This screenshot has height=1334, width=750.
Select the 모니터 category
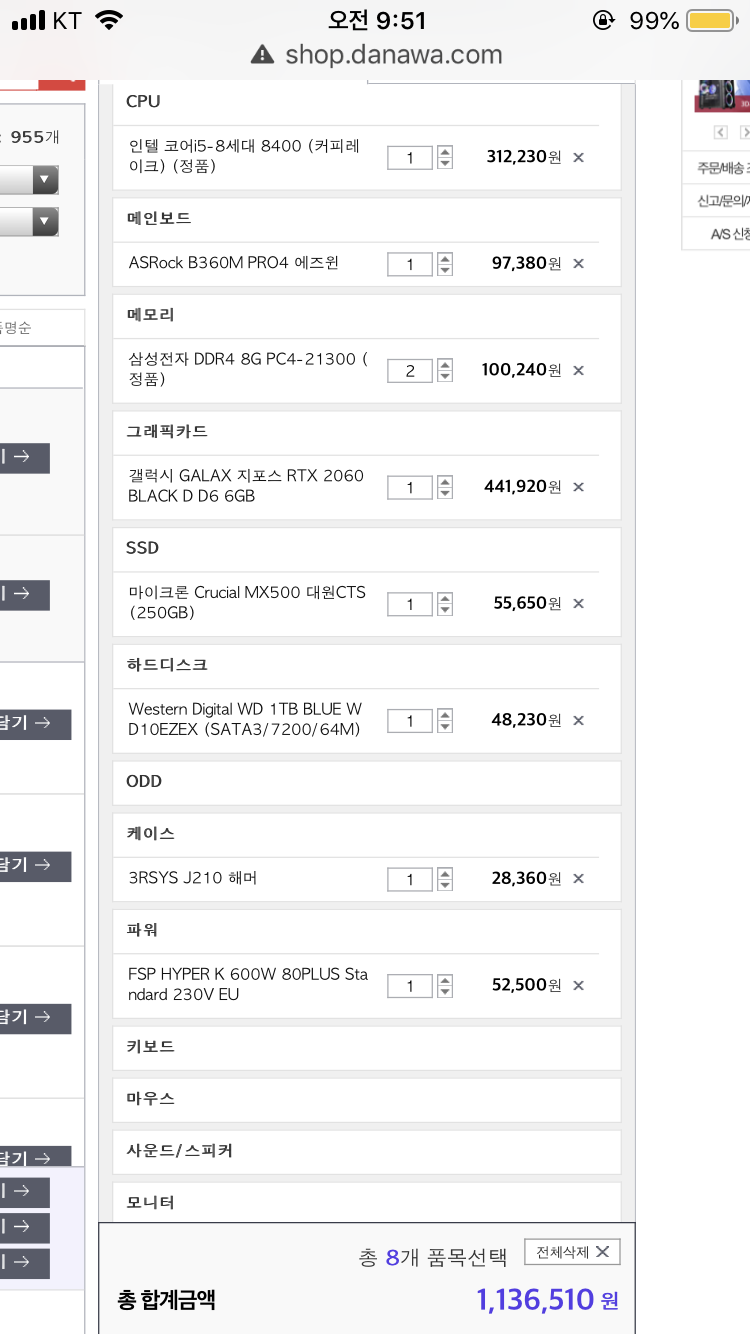point(366,1202)
